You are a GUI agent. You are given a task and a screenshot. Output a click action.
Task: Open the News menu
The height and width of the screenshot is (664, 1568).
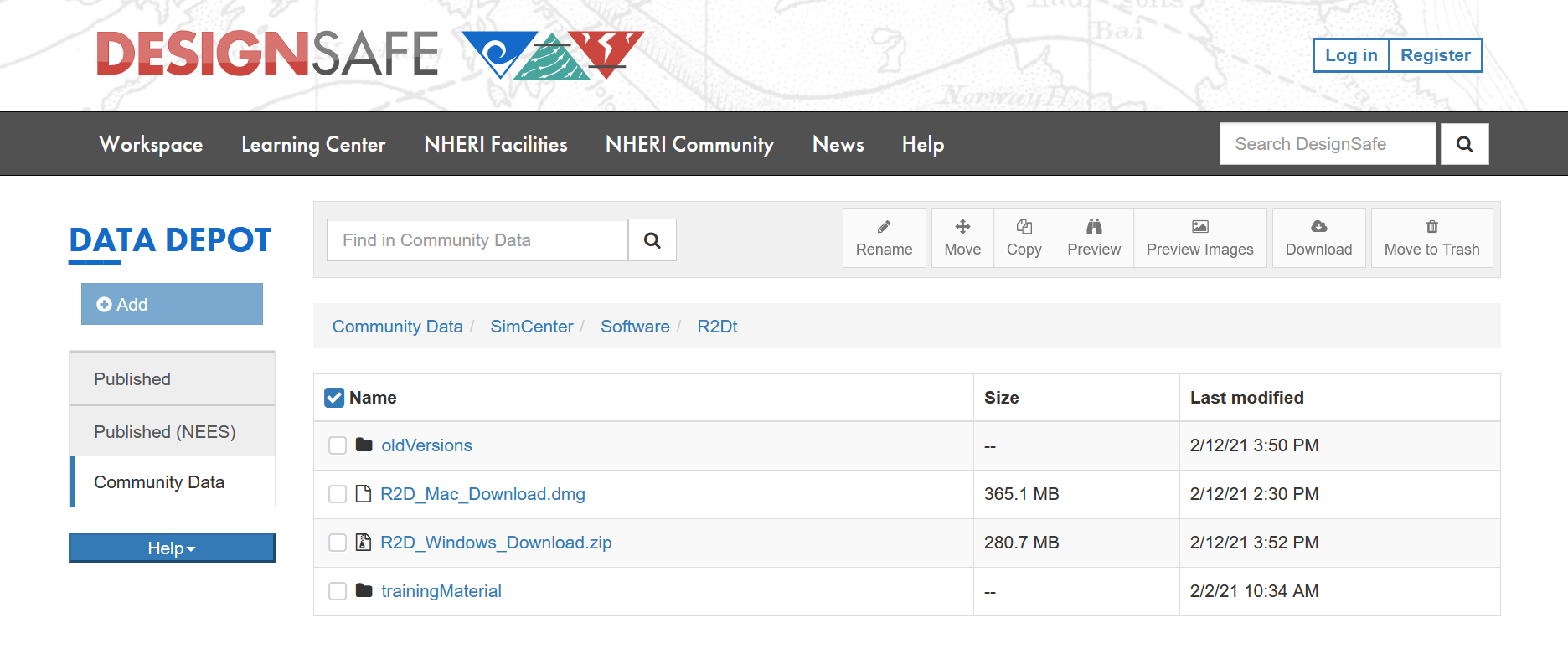[838, 144]
